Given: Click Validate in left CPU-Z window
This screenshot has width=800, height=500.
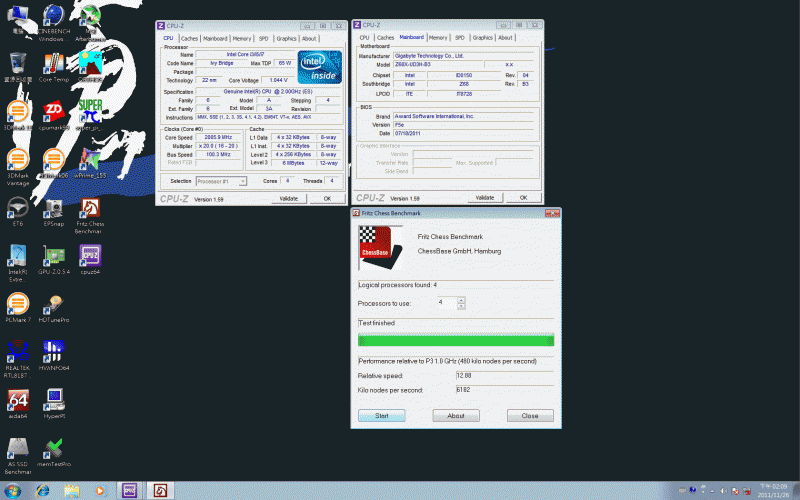Looking at the screenshot, I should click(x=289, y=198).
